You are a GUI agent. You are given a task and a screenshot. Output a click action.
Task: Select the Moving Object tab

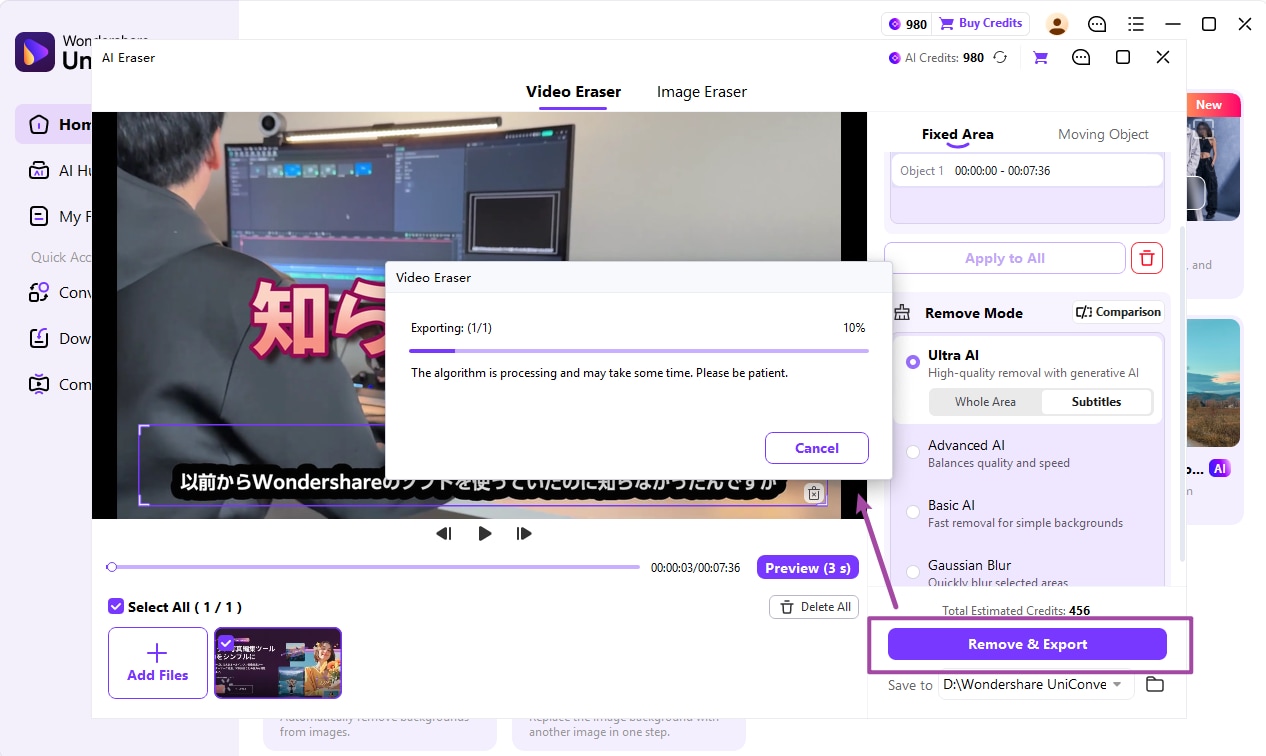click(1103, 134)
